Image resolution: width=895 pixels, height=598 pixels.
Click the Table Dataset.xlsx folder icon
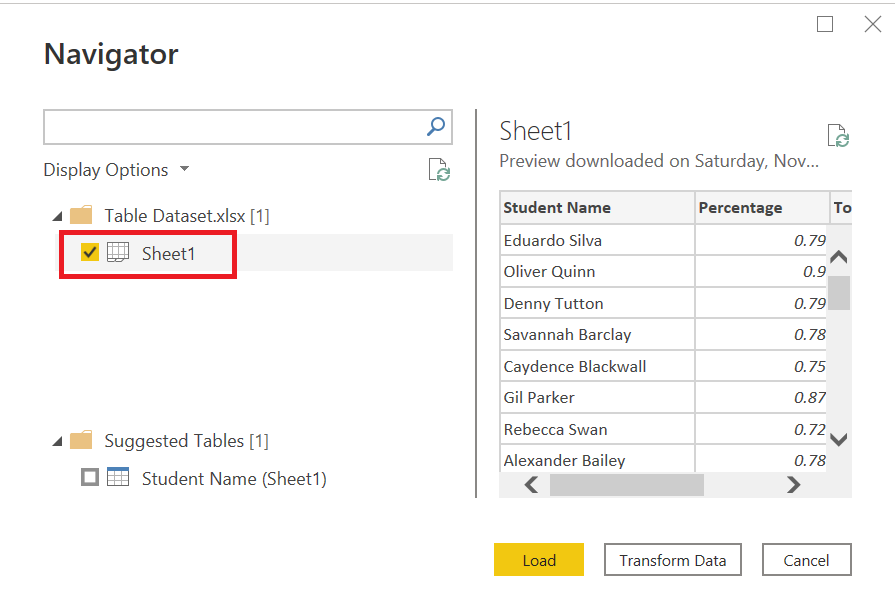pos(81,215)
